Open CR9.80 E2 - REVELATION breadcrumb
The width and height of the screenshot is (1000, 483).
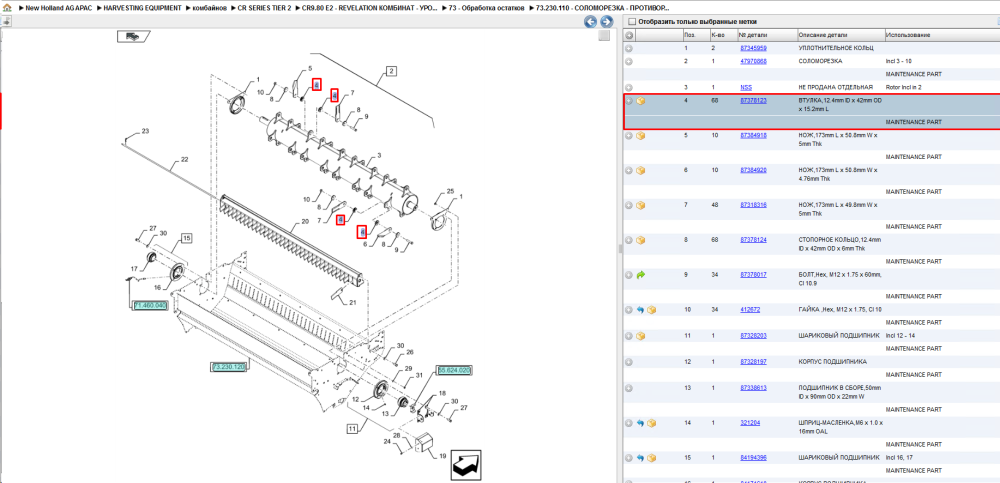(370, 8)
